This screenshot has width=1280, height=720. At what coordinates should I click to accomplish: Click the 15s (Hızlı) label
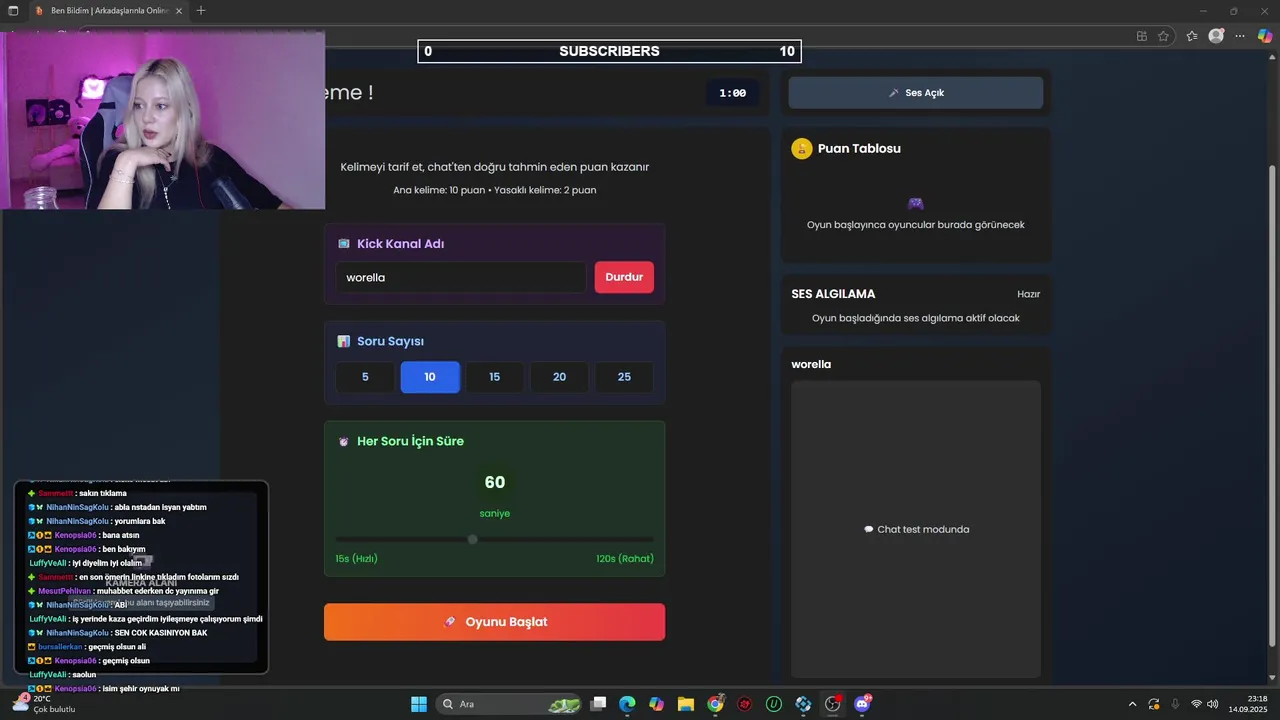pos(357,559)
